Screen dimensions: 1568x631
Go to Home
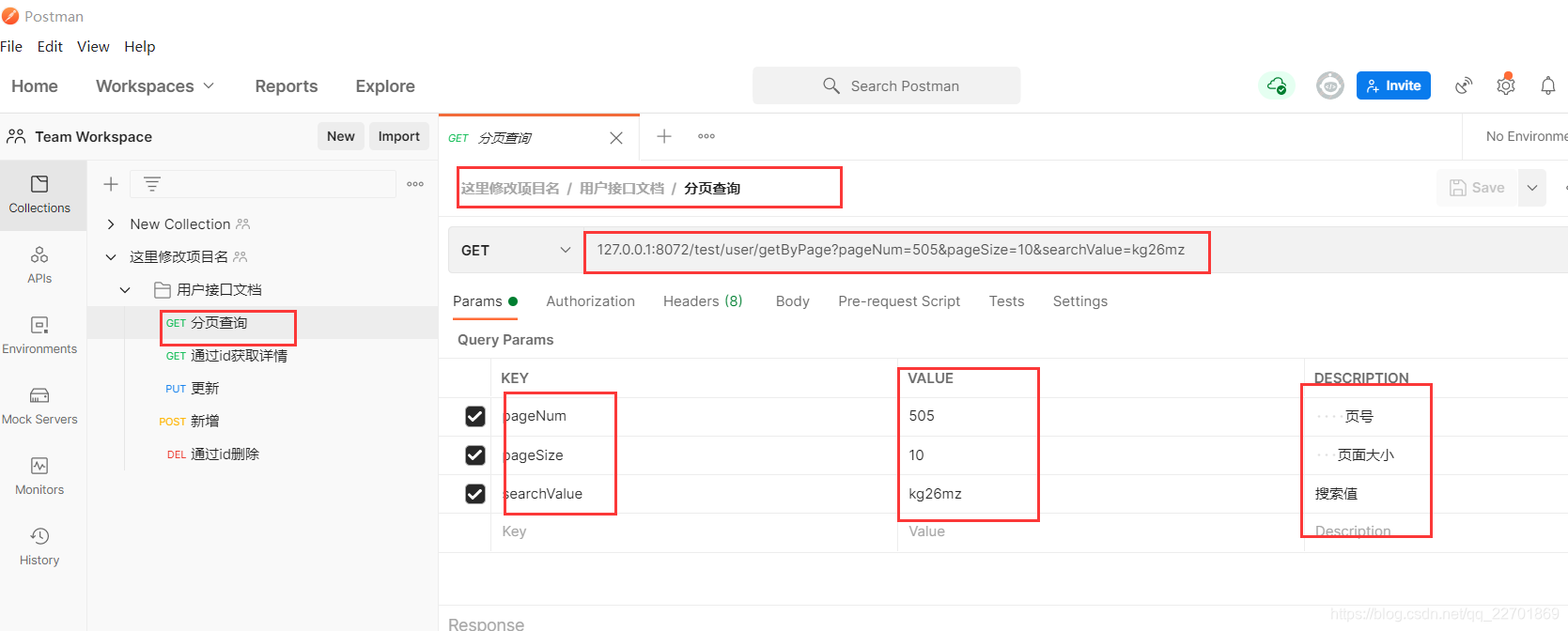(x=35, y=86)
